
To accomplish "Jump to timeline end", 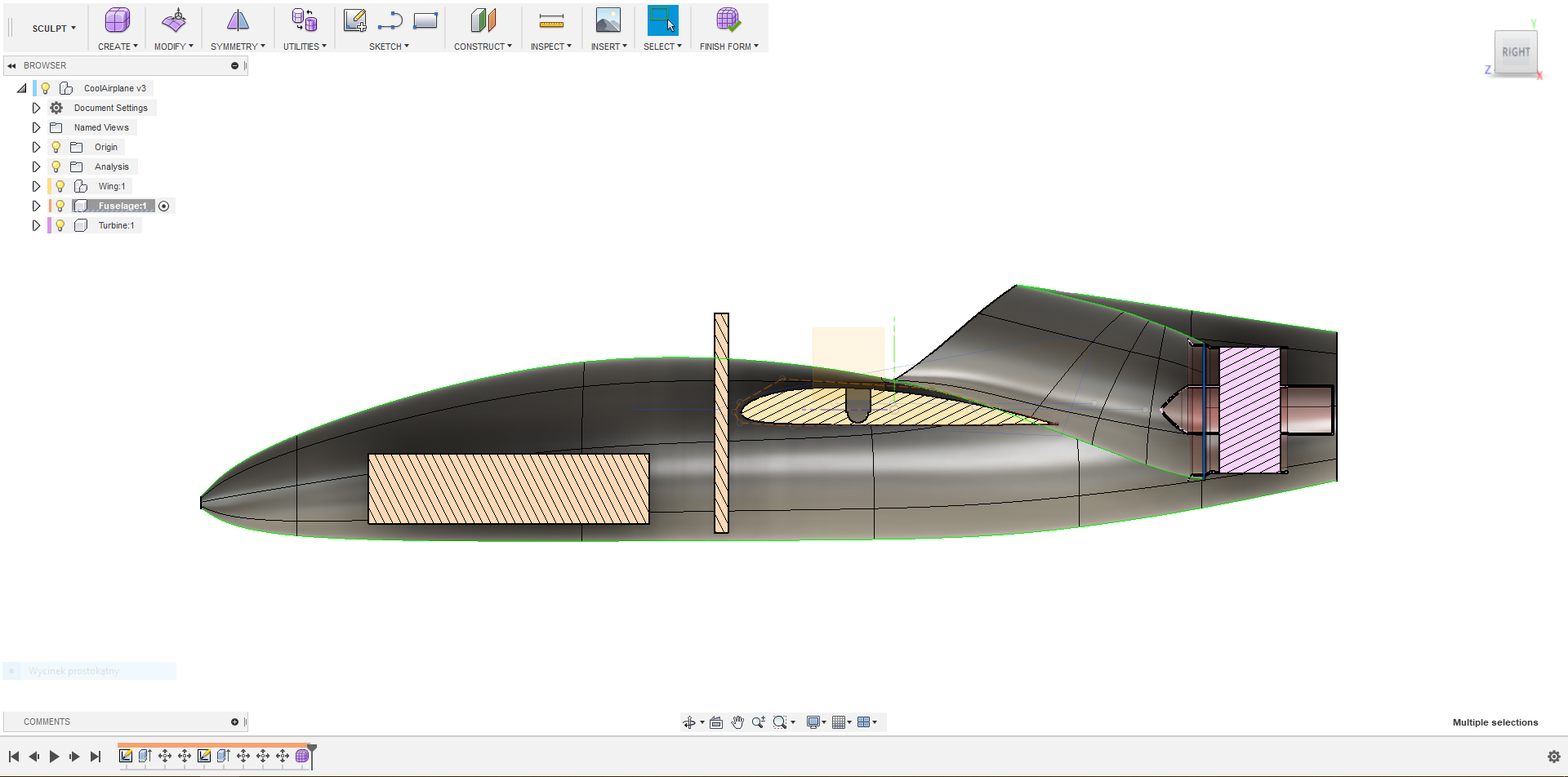I will (96, 757).
